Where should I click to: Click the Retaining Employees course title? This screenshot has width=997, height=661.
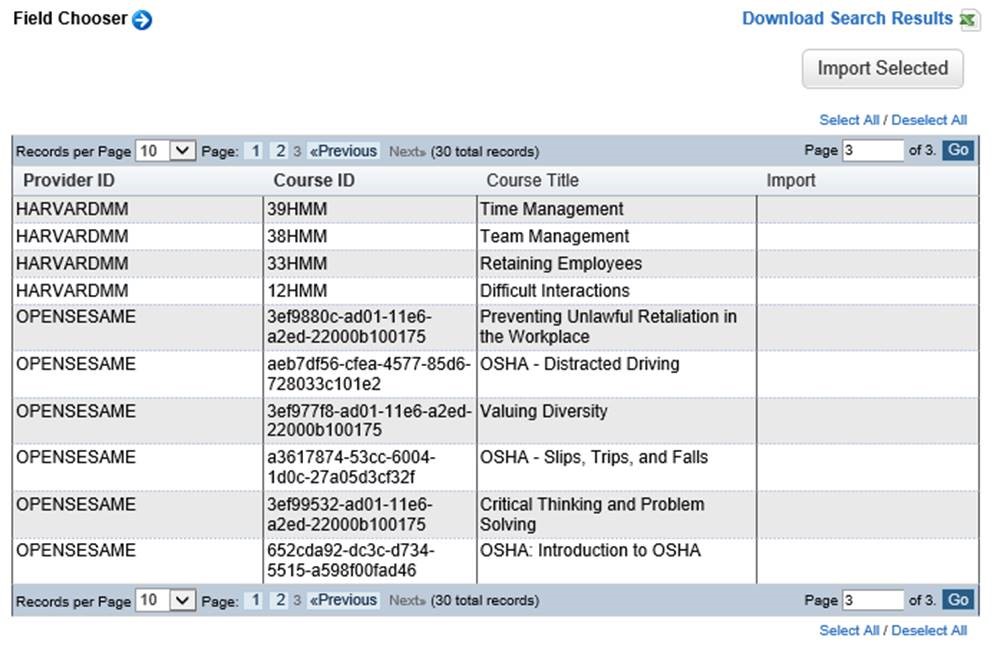point(561,264)
